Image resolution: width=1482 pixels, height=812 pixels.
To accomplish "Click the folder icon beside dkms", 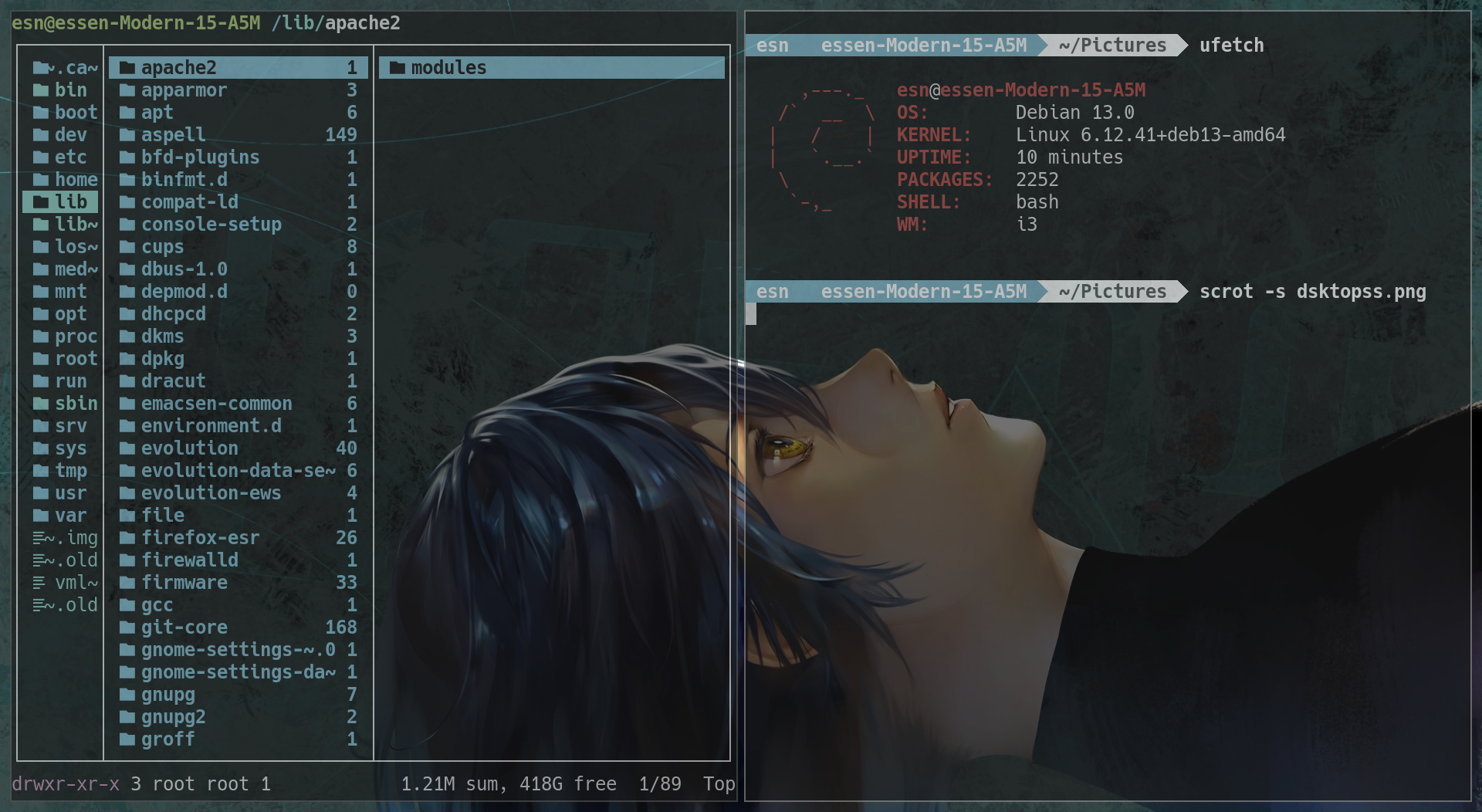I will tap(127, 337).
